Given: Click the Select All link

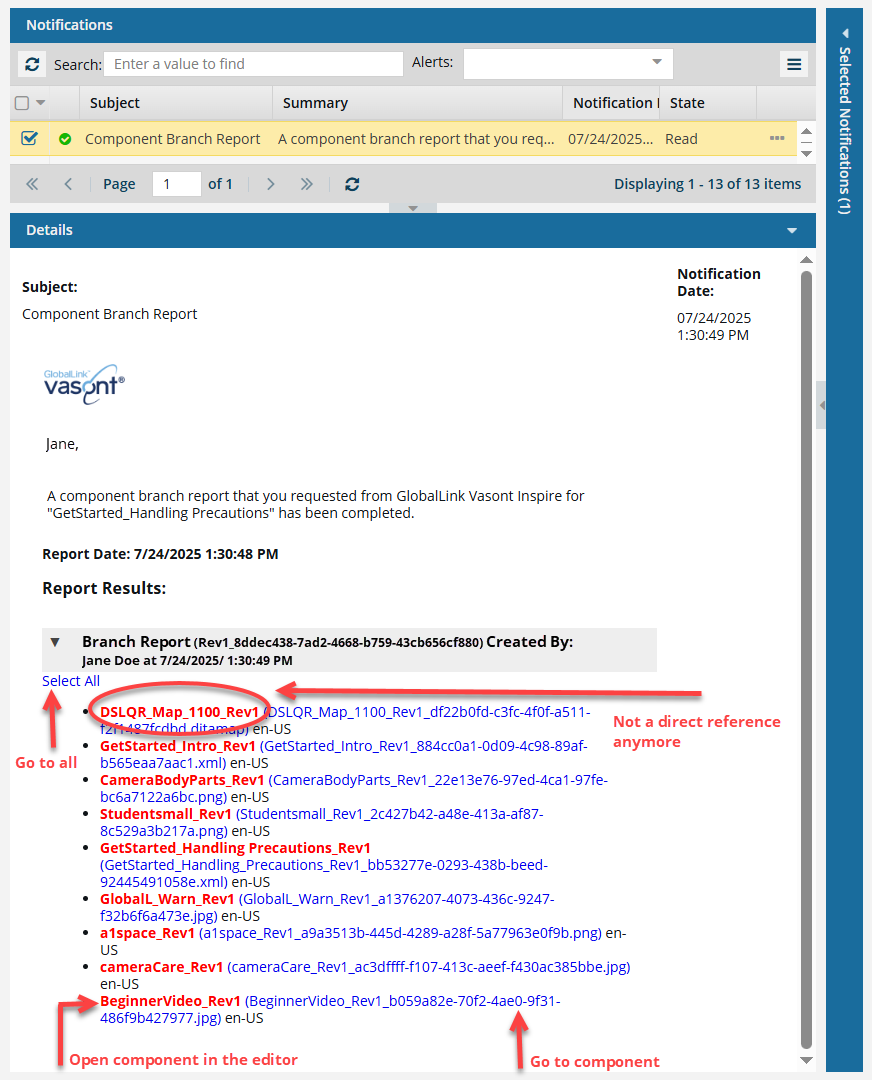Looking at the screenshot, I should [x=71, y=681].
